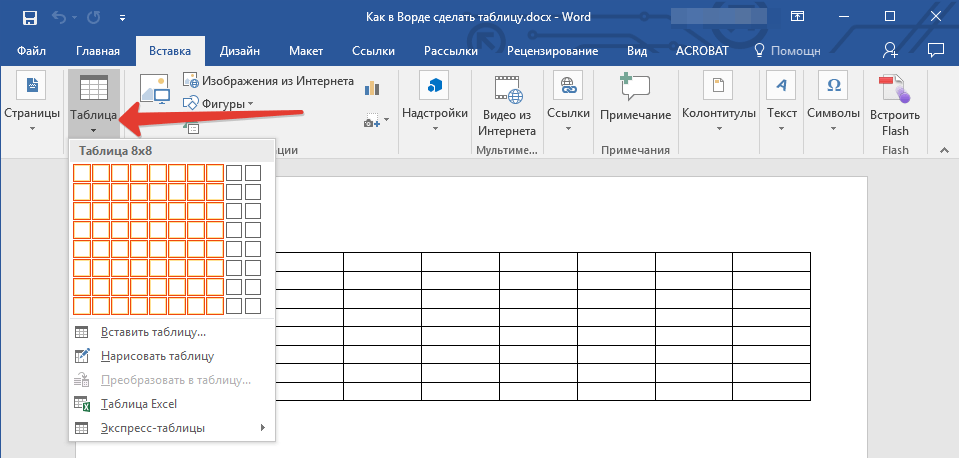Image resolution: width=959 pixels, height=458 pixels.
Task: Select Вставить таблицу... menu item
Action: pos(153,332)
